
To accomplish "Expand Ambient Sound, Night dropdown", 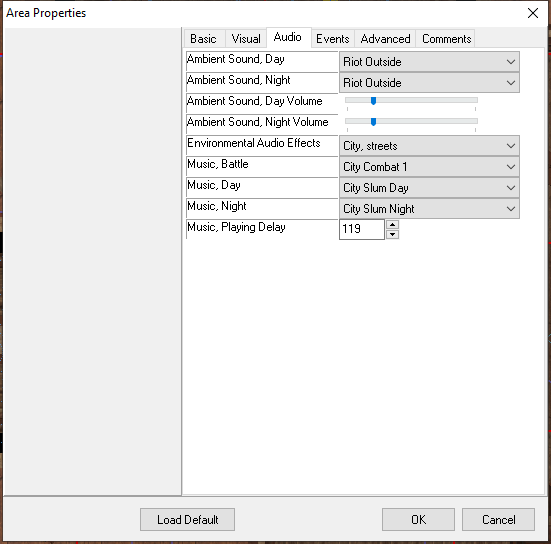I will [x=429, y=83].
